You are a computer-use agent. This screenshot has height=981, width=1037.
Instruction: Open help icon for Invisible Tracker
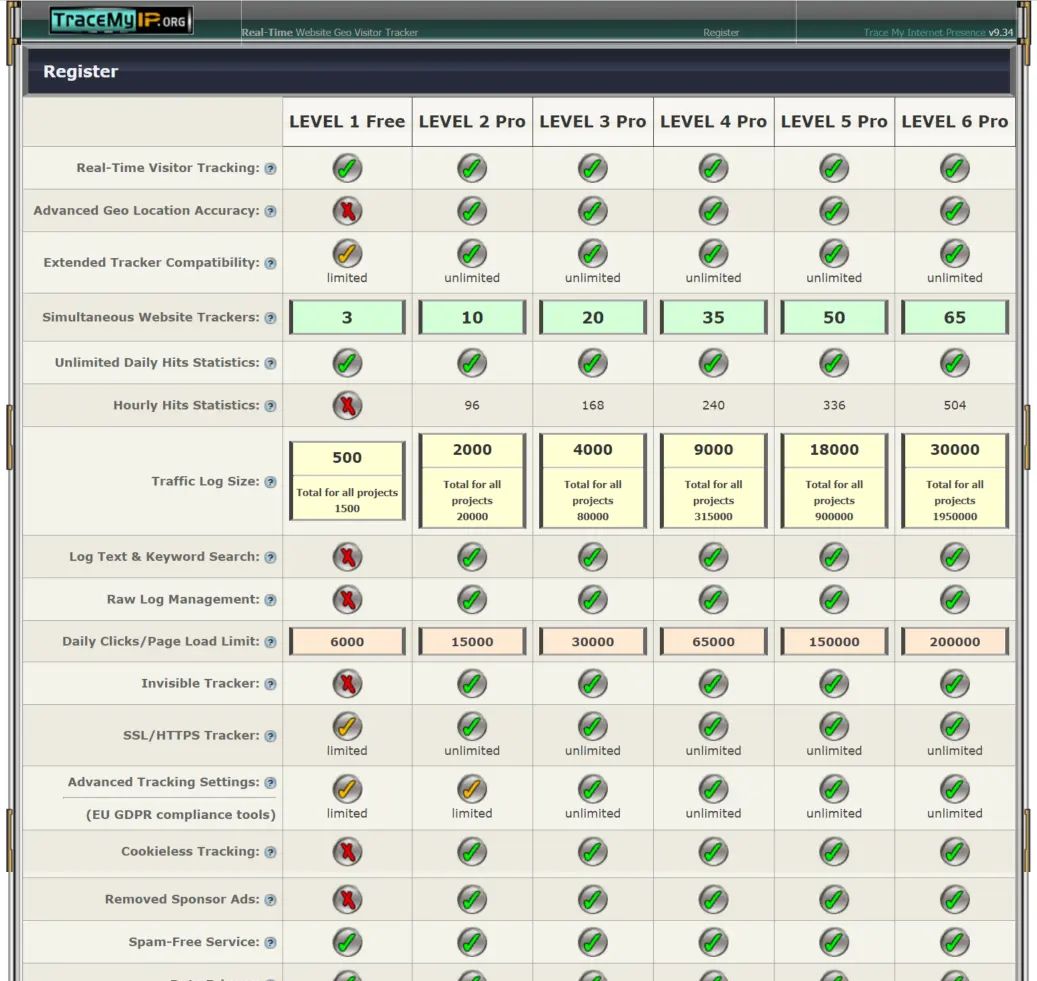(x=270, y=684)
